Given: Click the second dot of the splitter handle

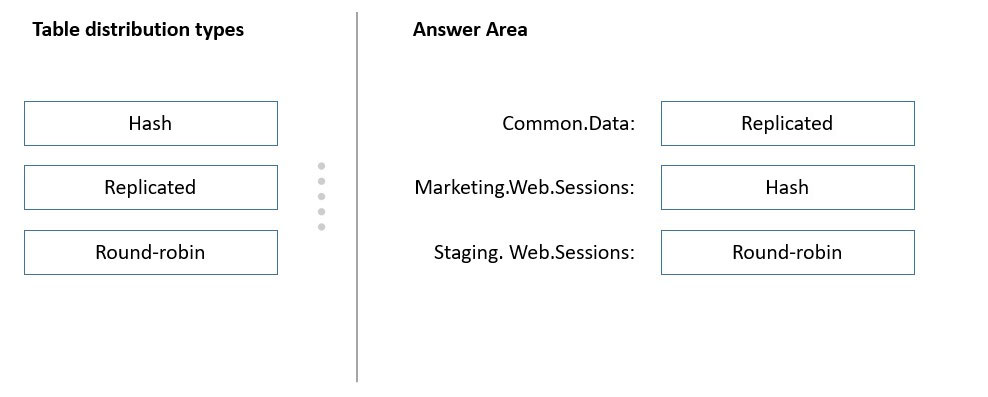Looking at the screenshot, I should 321,181.
